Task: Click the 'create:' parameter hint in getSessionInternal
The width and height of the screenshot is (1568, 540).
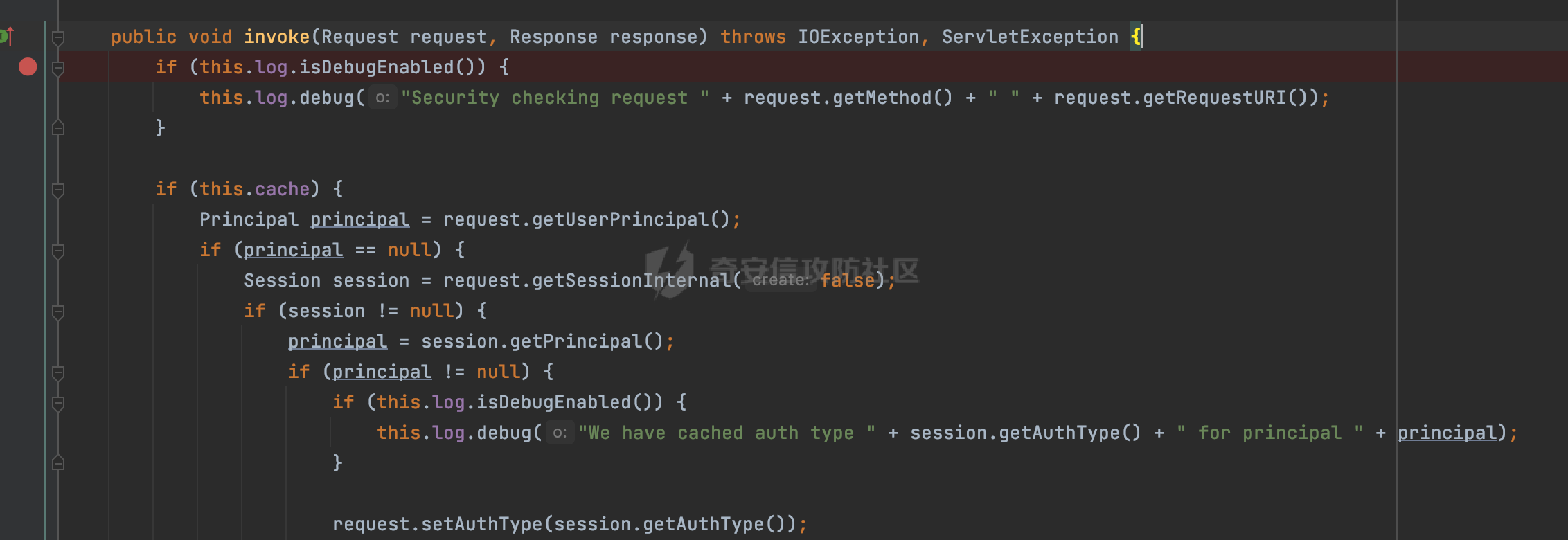Action: tap(780, 280)
